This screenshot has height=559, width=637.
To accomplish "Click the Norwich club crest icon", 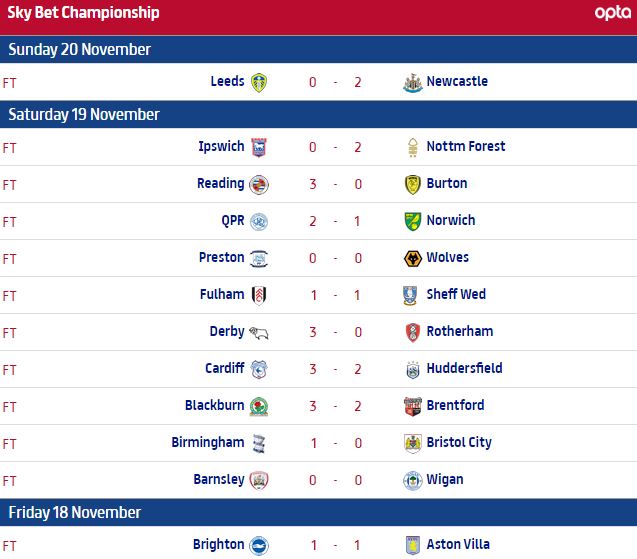I will tap(411, 221).
